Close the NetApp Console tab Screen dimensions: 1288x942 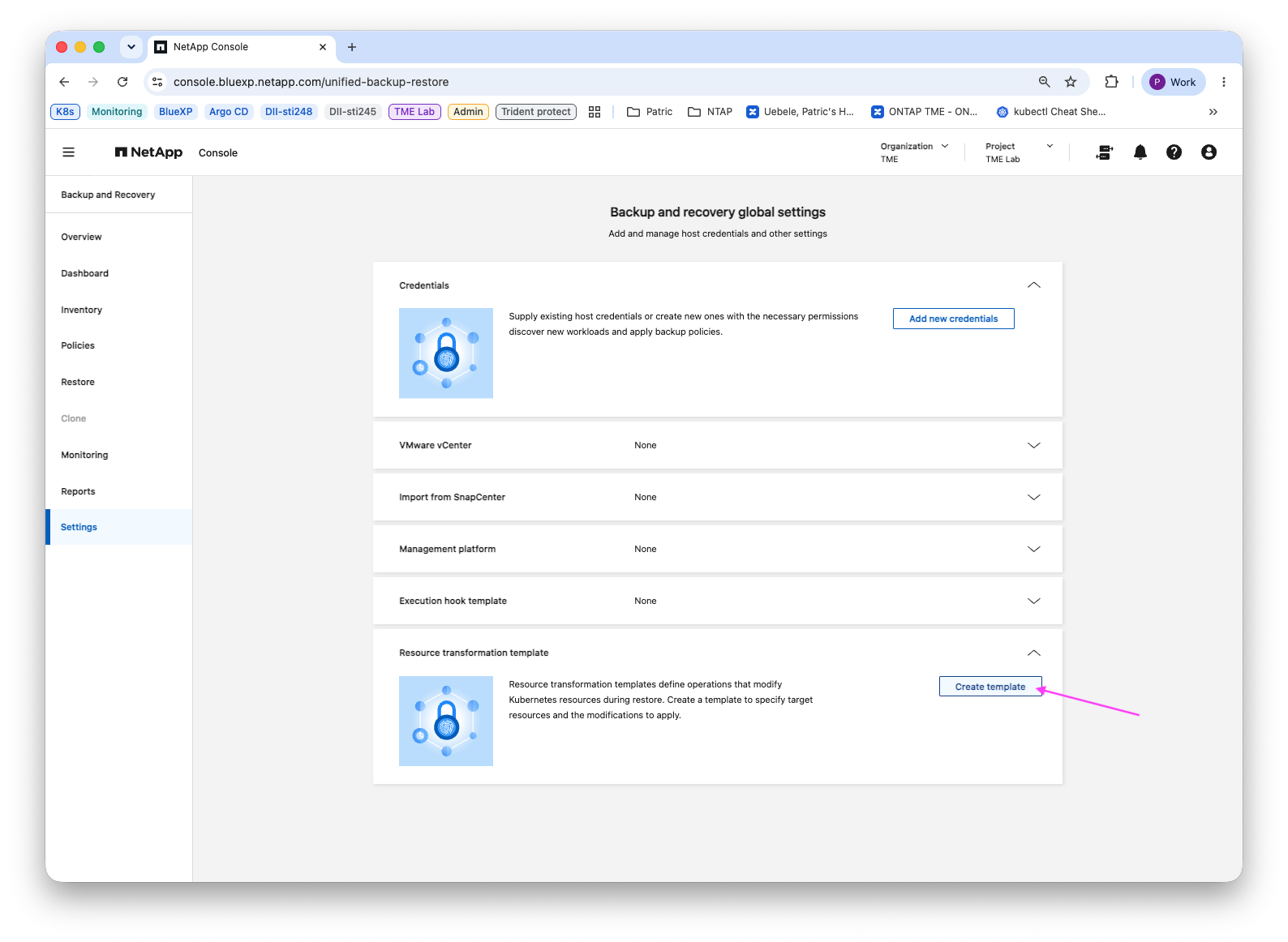click(323, 47)
